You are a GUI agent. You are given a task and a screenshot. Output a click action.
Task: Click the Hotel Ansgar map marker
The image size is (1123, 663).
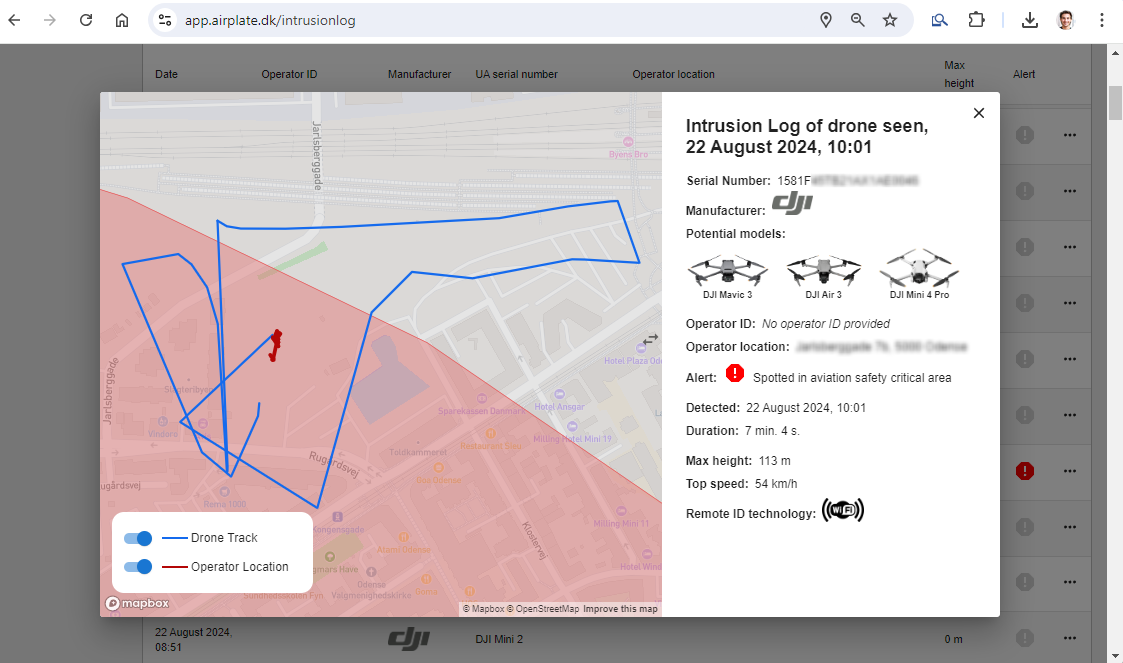559,395
